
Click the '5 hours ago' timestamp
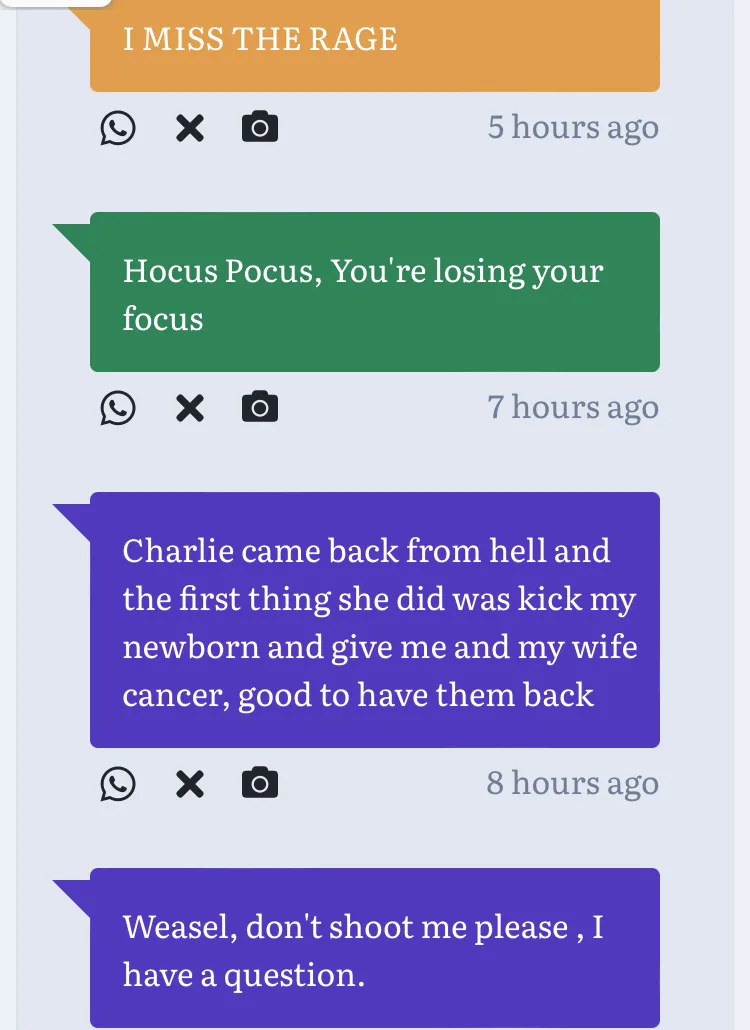572,128
